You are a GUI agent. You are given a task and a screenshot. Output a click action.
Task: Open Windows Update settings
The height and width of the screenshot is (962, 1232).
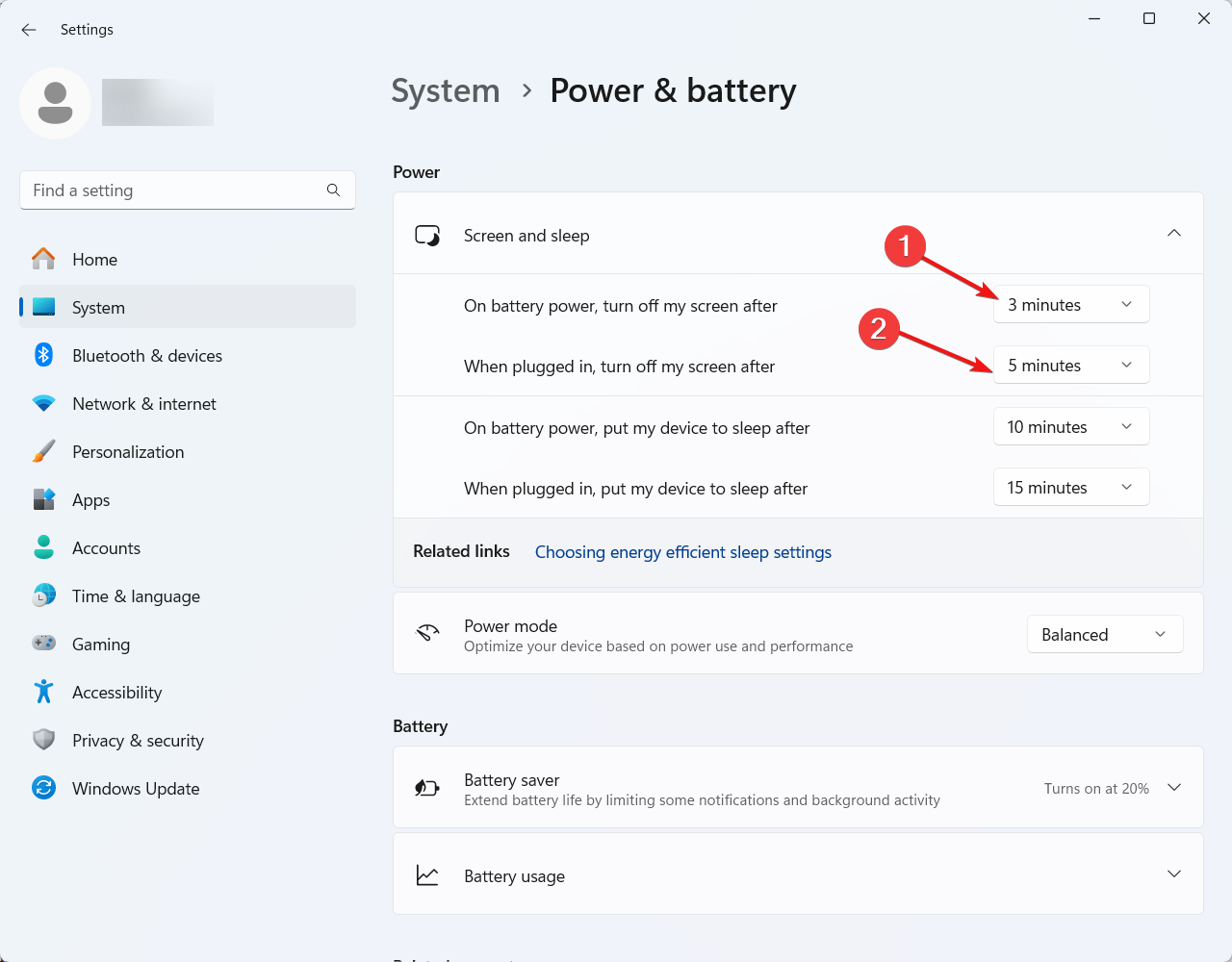click(188, 789)
